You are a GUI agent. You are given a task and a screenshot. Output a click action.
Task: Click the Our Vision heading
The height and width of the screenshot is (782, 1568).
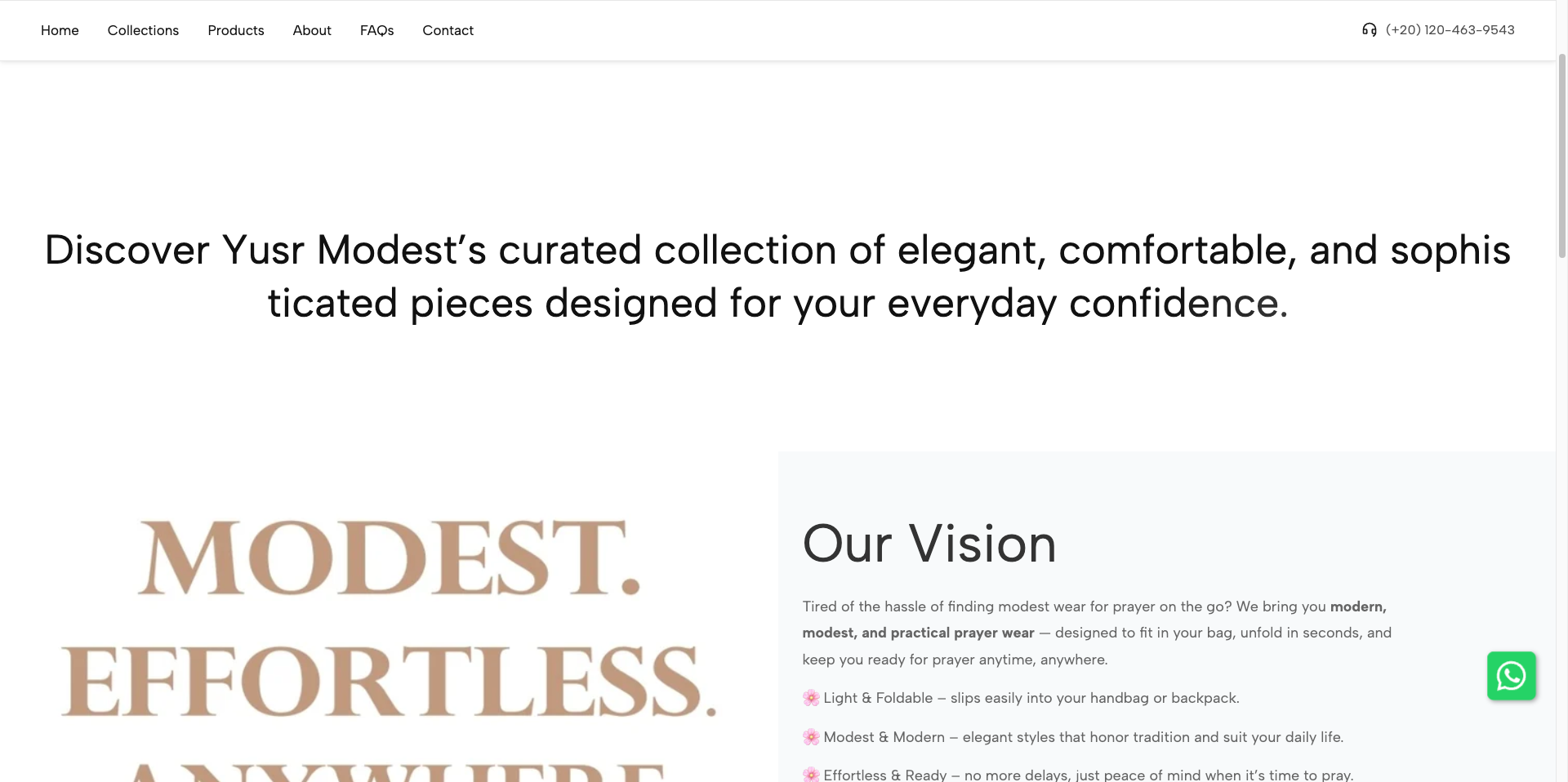coord(929,544)
